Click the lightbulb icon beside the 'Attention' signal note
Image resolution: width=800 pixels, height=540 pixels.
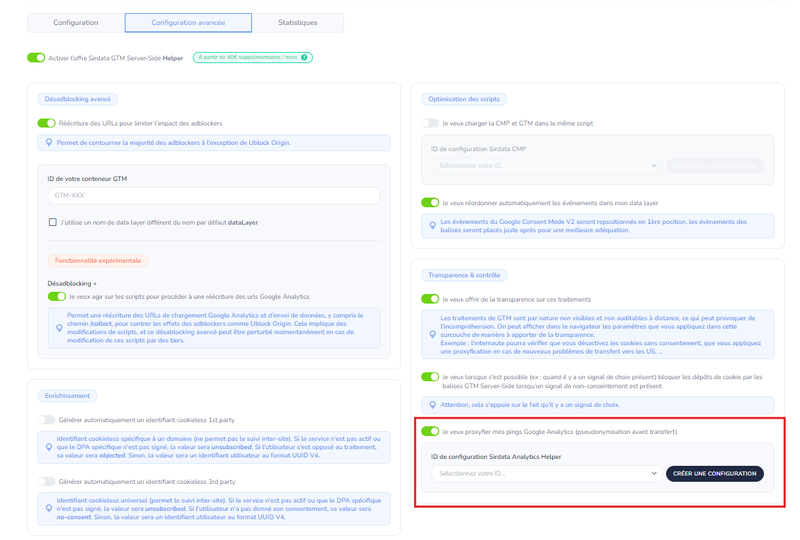pyautogui.click(x=433, y=404)
